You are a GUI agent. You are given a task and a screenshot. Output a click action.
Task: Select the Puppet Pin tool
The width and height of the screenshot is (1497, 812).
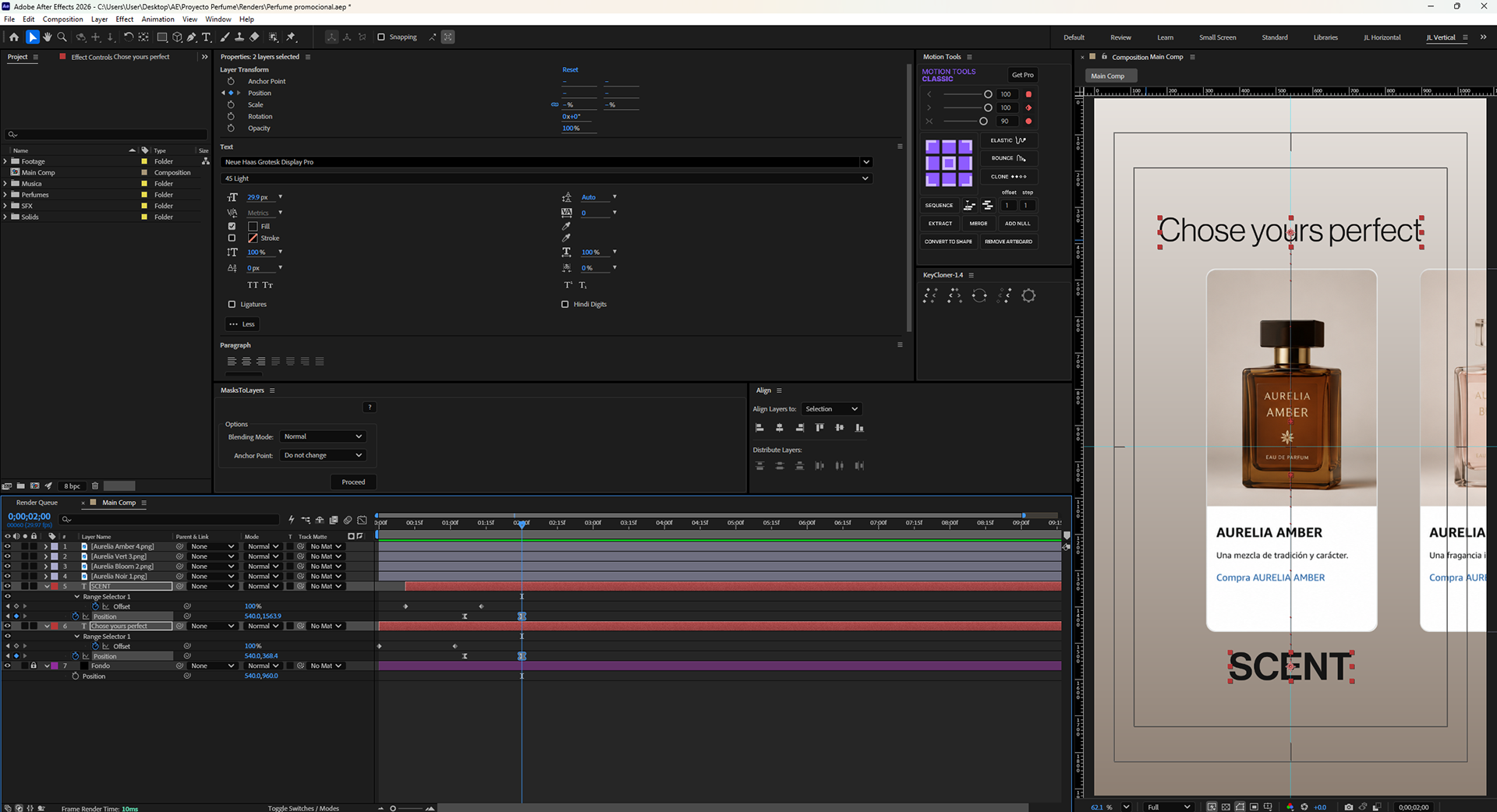pyautogui.click(x=292, y=37)
